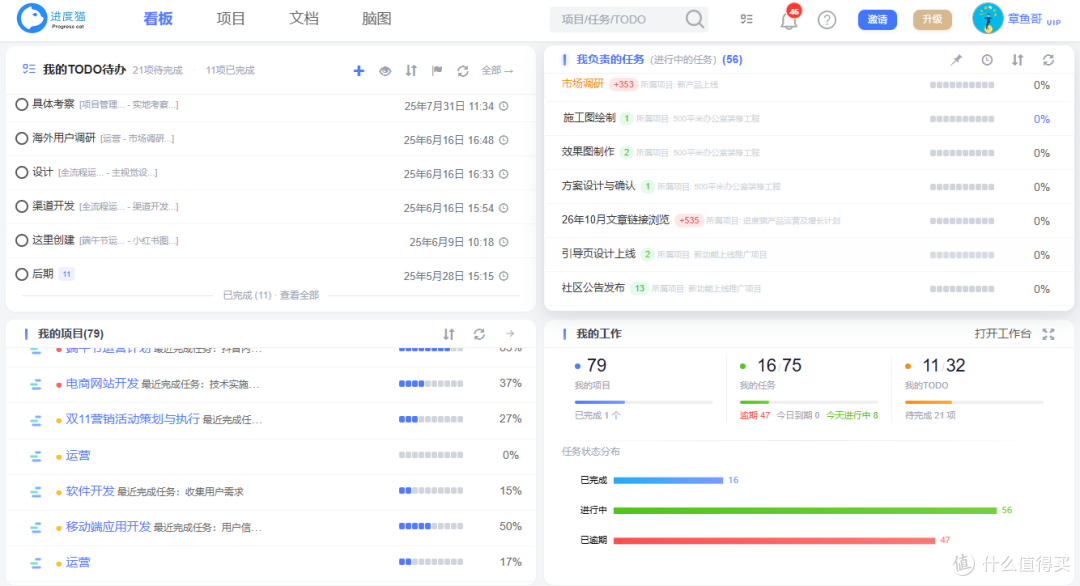Expand 我的工作 panel to fullscreen

[1048, 334]
